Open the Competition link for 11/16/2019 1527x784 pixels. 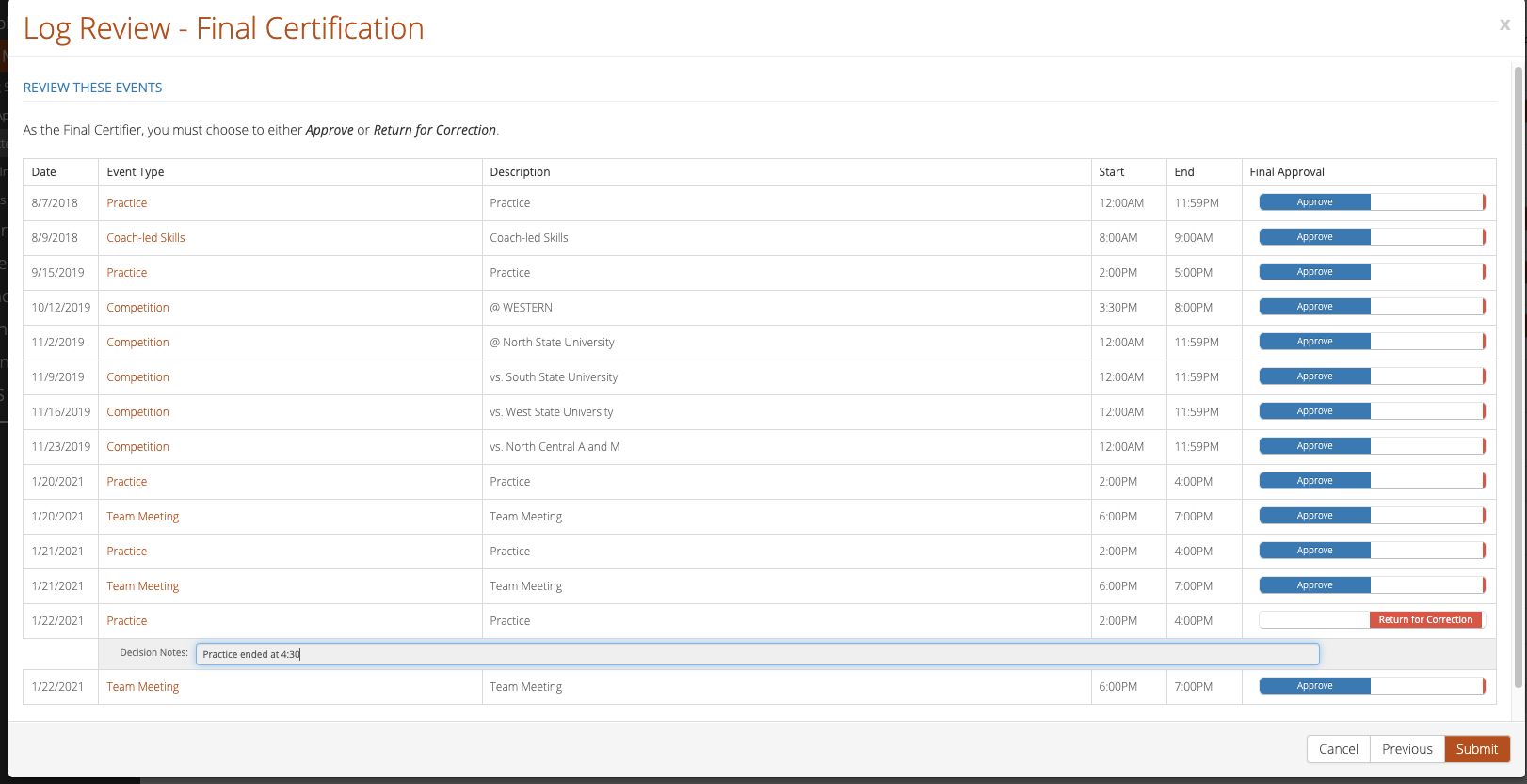[x=138, y=412]
